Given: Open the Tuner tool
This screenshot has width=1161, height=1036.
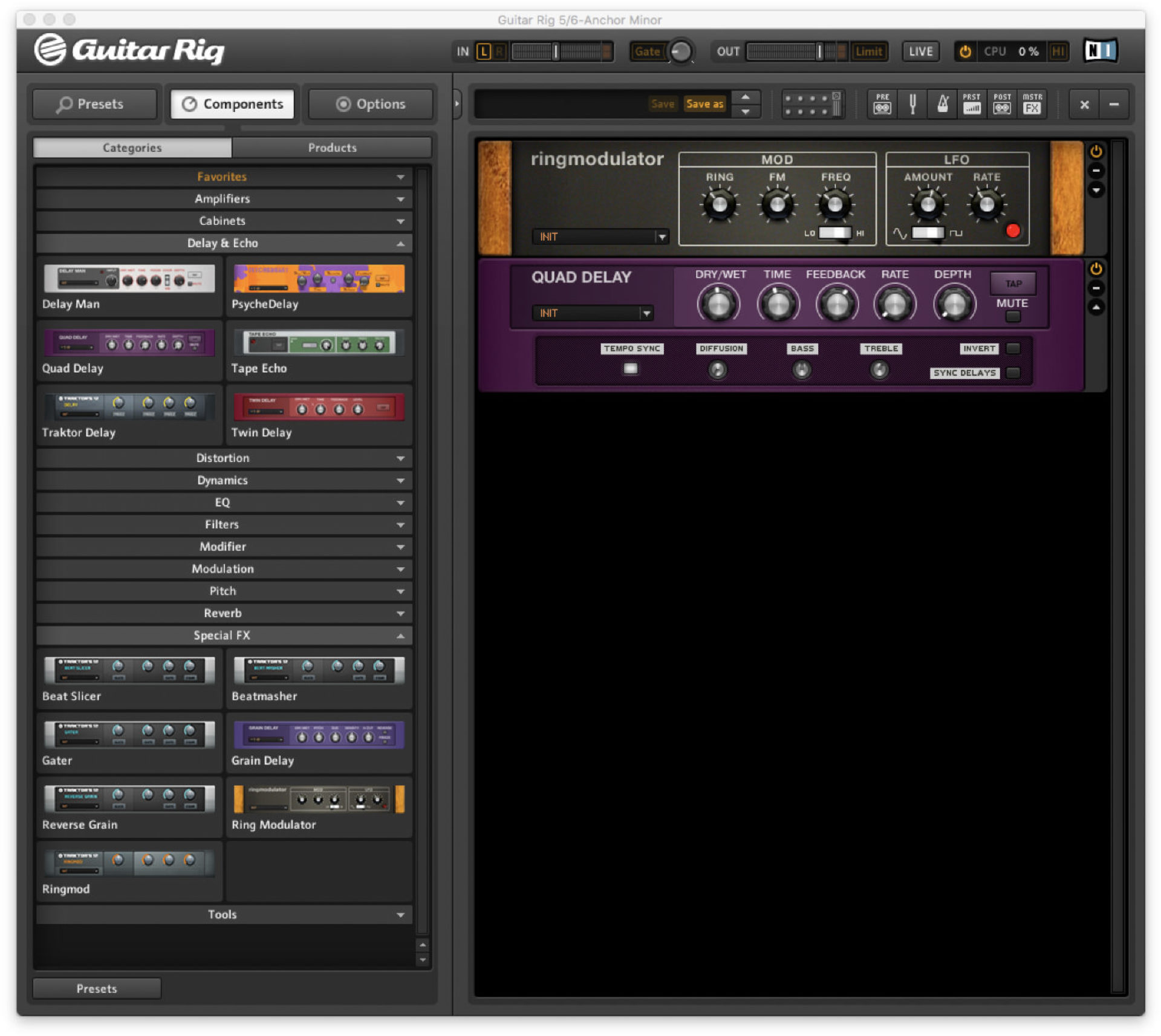Looking at the screenshot, I should 912,104.
